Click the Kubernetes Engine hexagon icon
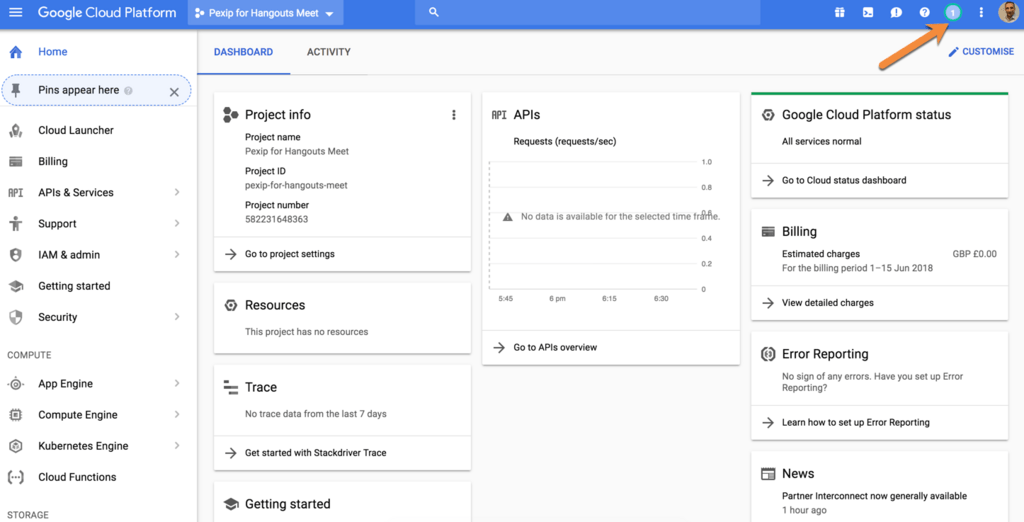The image size is (1024, 522). pos(16,446)
